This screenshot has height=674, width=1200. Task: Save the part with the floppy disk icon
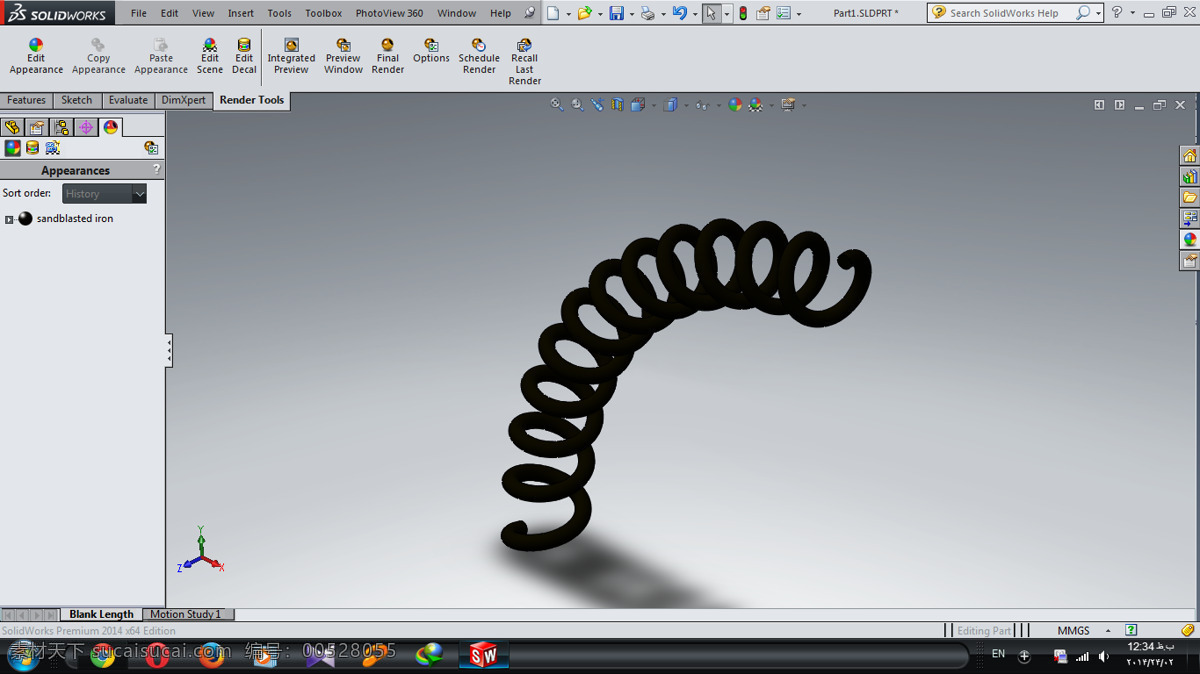[x=617, y=13]
